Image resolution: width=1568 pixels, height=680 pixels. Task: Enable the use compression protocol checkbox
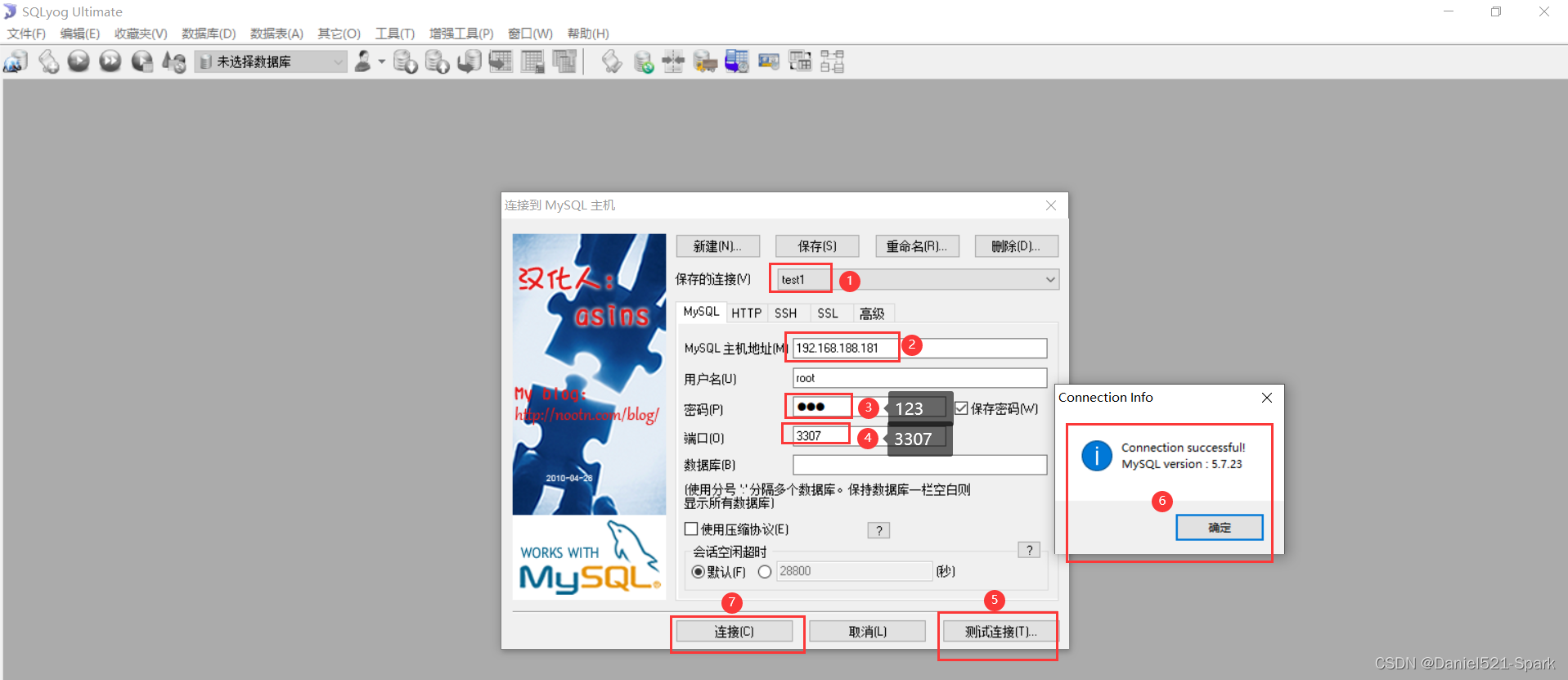click(691, 529)
